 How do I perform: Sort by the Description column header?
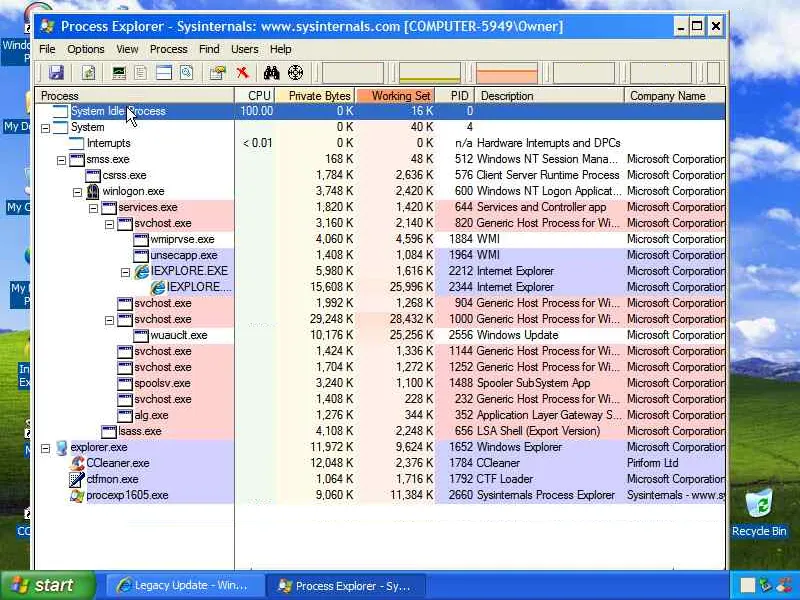549,96
